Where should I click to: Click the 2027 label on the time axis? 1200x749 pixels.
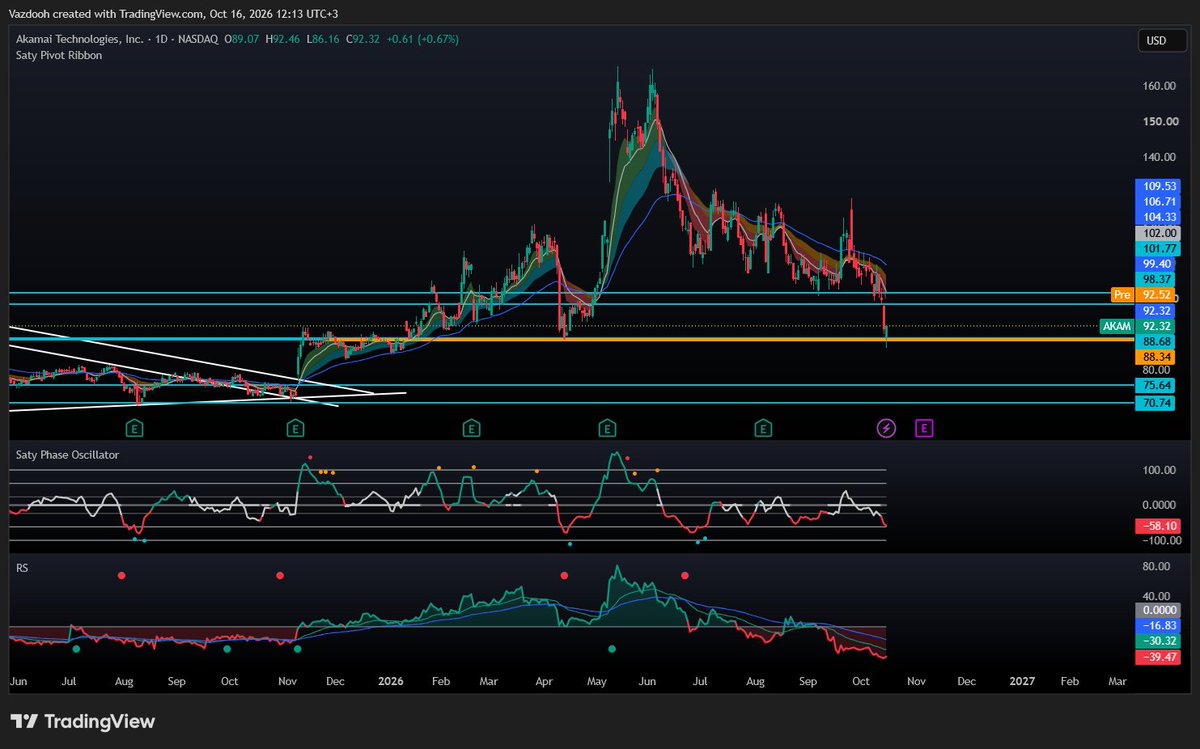1021,681
